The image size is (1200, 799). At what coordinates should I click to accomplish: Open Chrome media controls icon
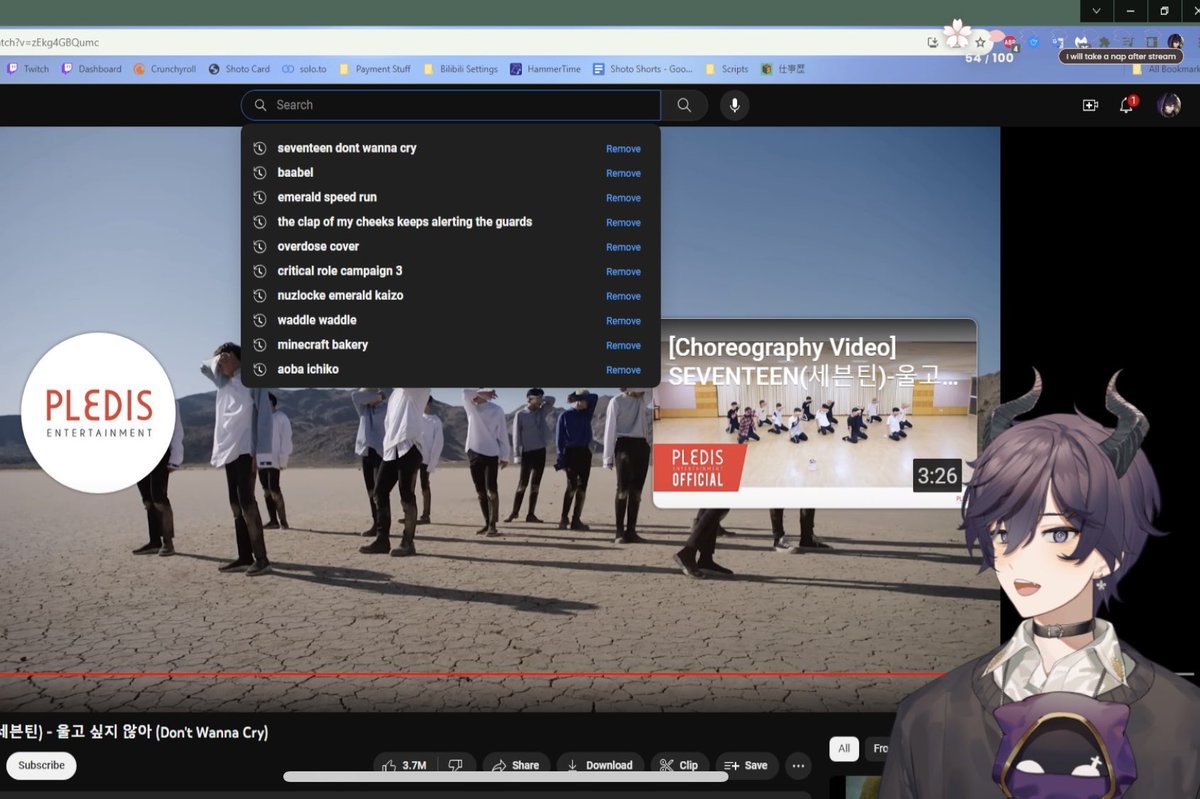click(x=1128, y=43)
